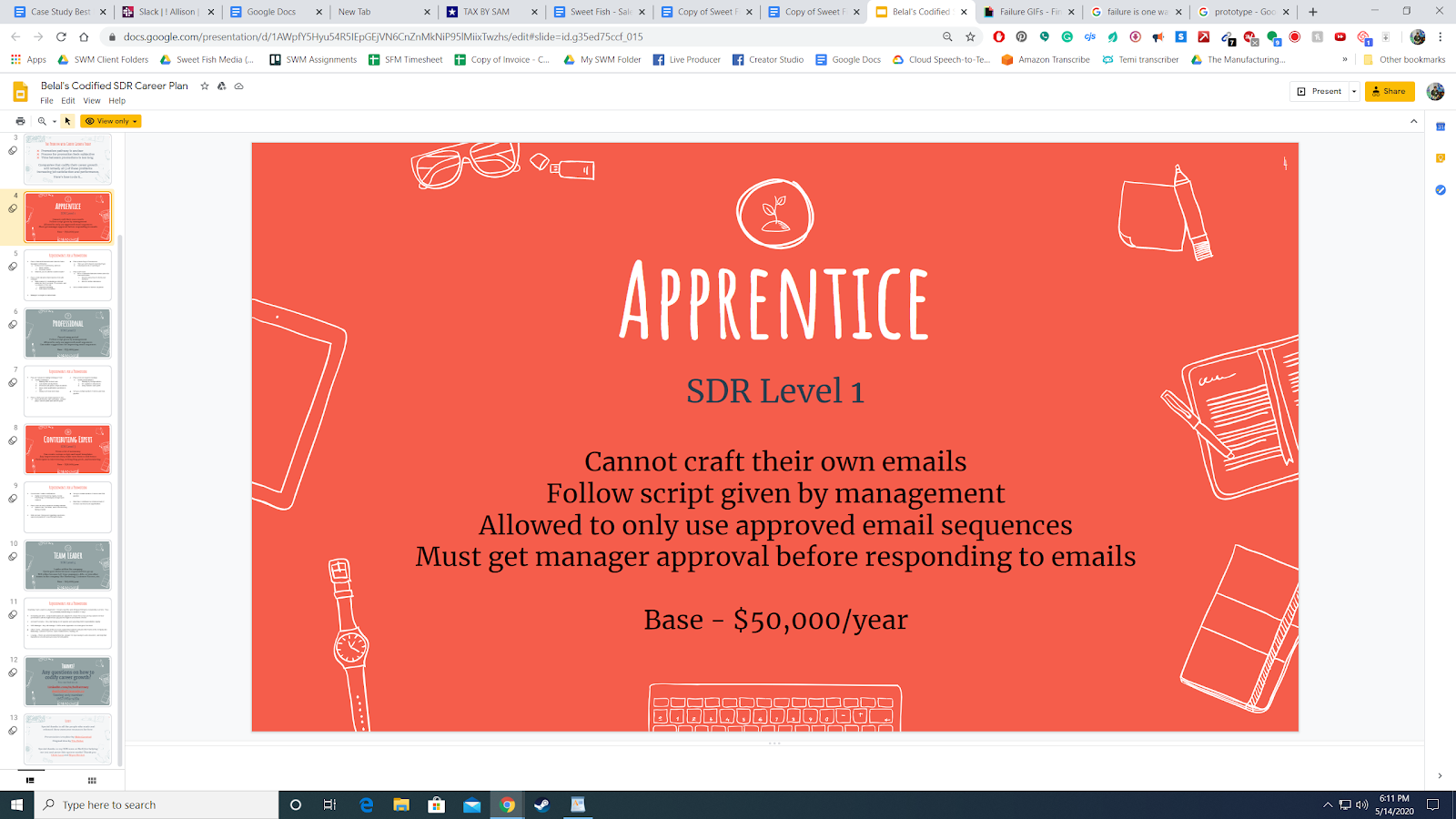
Task: Bookmark this page with the star
Action: pyautogui.click(x=970, y=37)
